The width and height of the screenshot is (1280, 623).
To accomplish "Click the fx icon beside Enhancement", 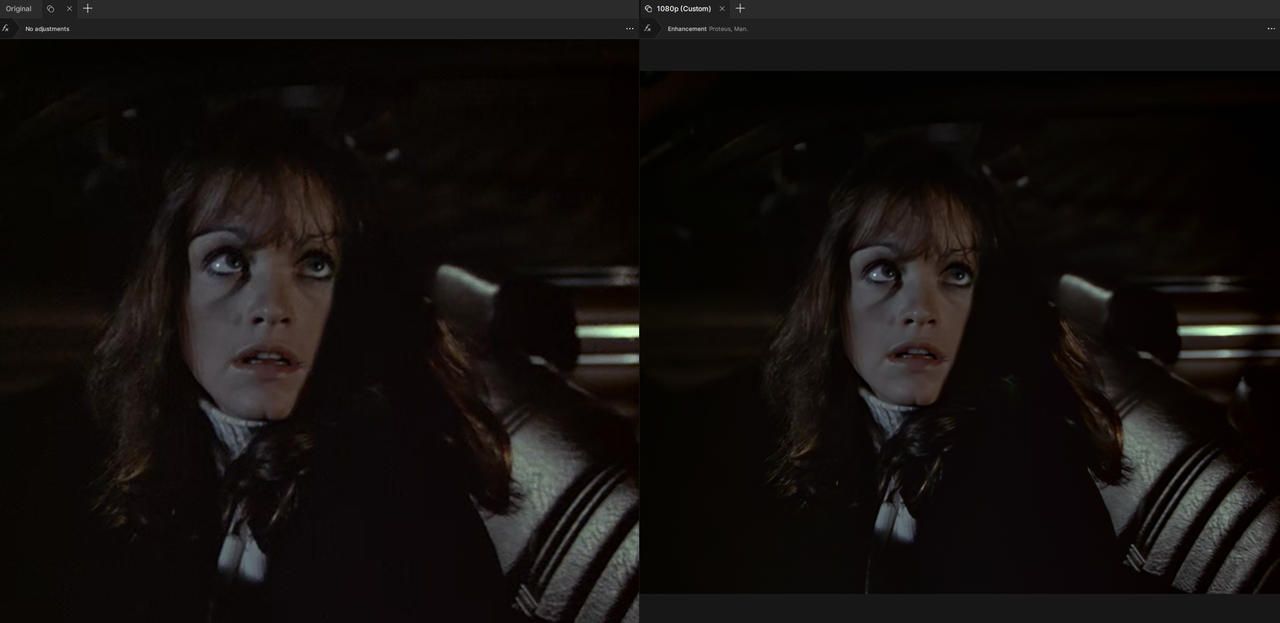I will (647, 28).
